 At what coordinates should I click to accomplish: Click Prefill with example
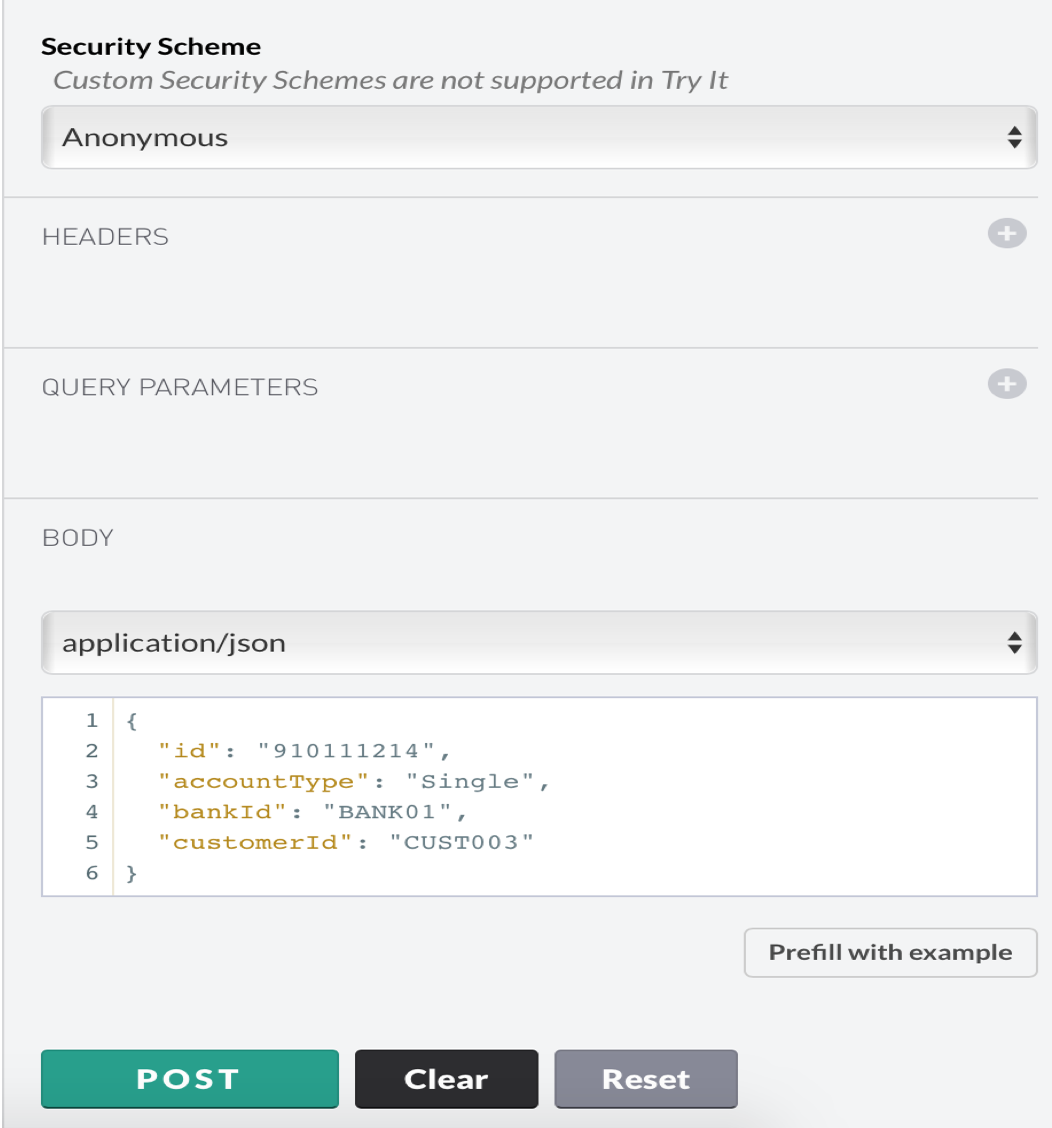click(890, 953)
